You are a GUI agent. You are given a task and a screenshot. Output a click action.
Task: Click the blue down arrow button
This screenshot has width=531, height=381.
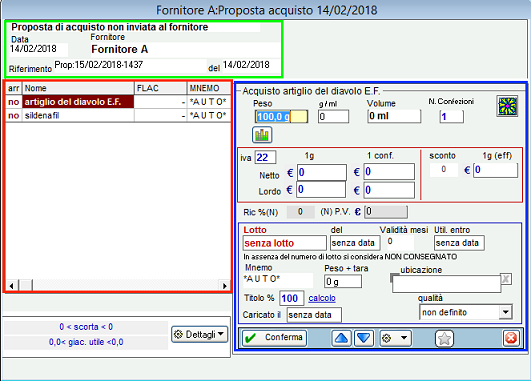tap(364, 338)
